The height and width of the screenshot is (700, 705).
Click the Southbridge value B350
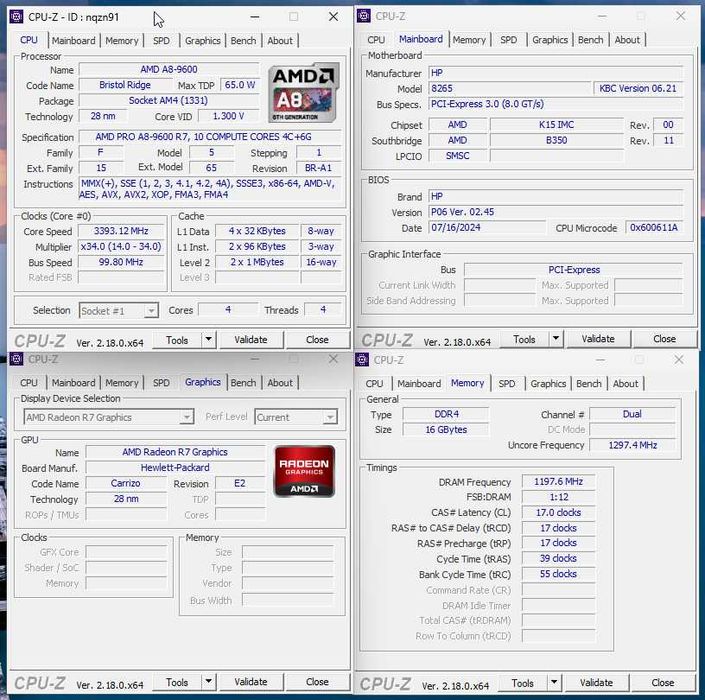click(x=557, y=140)
